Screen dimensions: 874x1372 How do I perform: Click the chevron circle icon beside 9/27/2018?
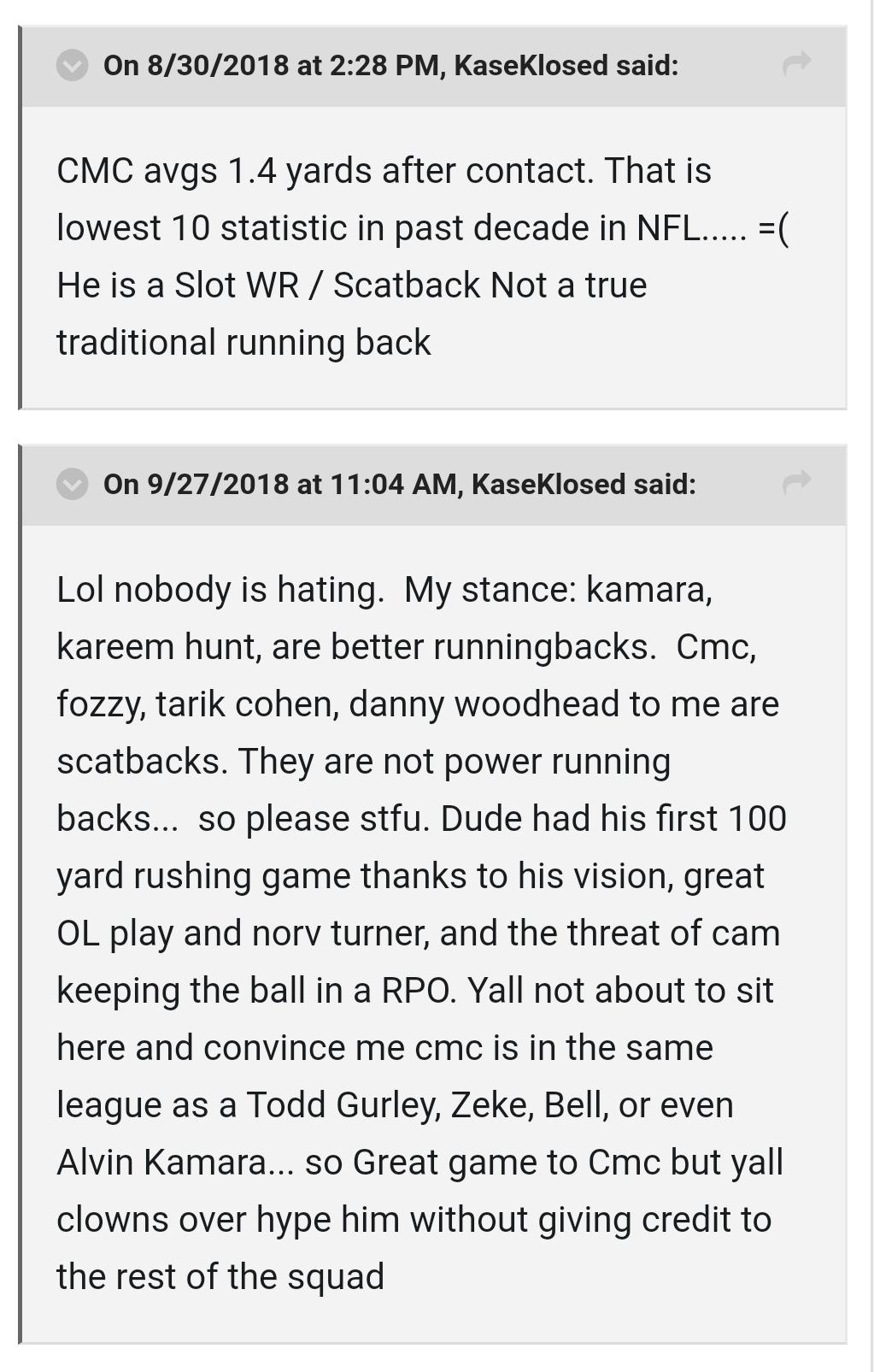(x=73, y=484)
